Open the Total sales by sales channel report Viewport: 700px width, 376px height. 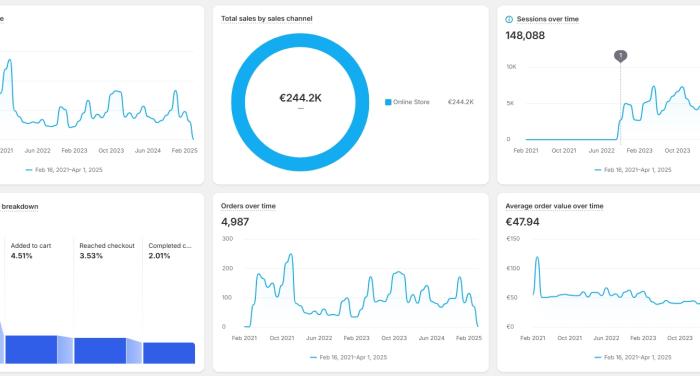pos(267,19)
